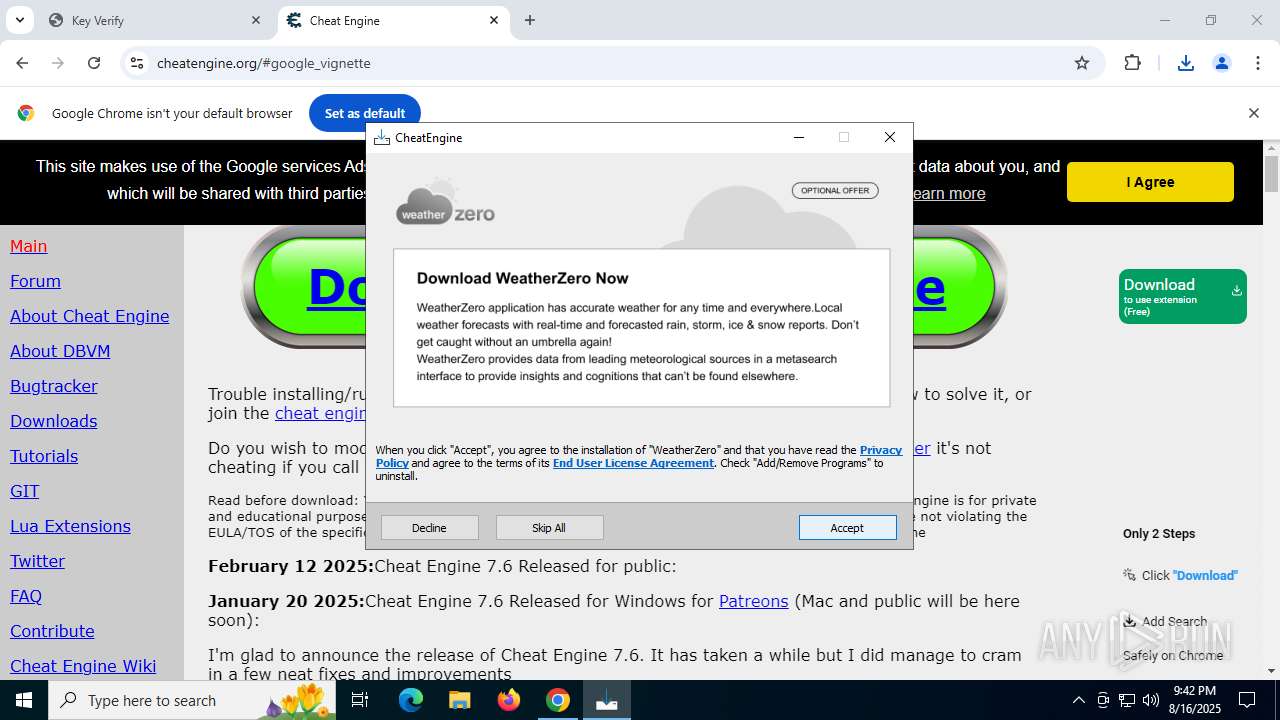Click the "Download" link in ad steps

[x=1205, y=575]
